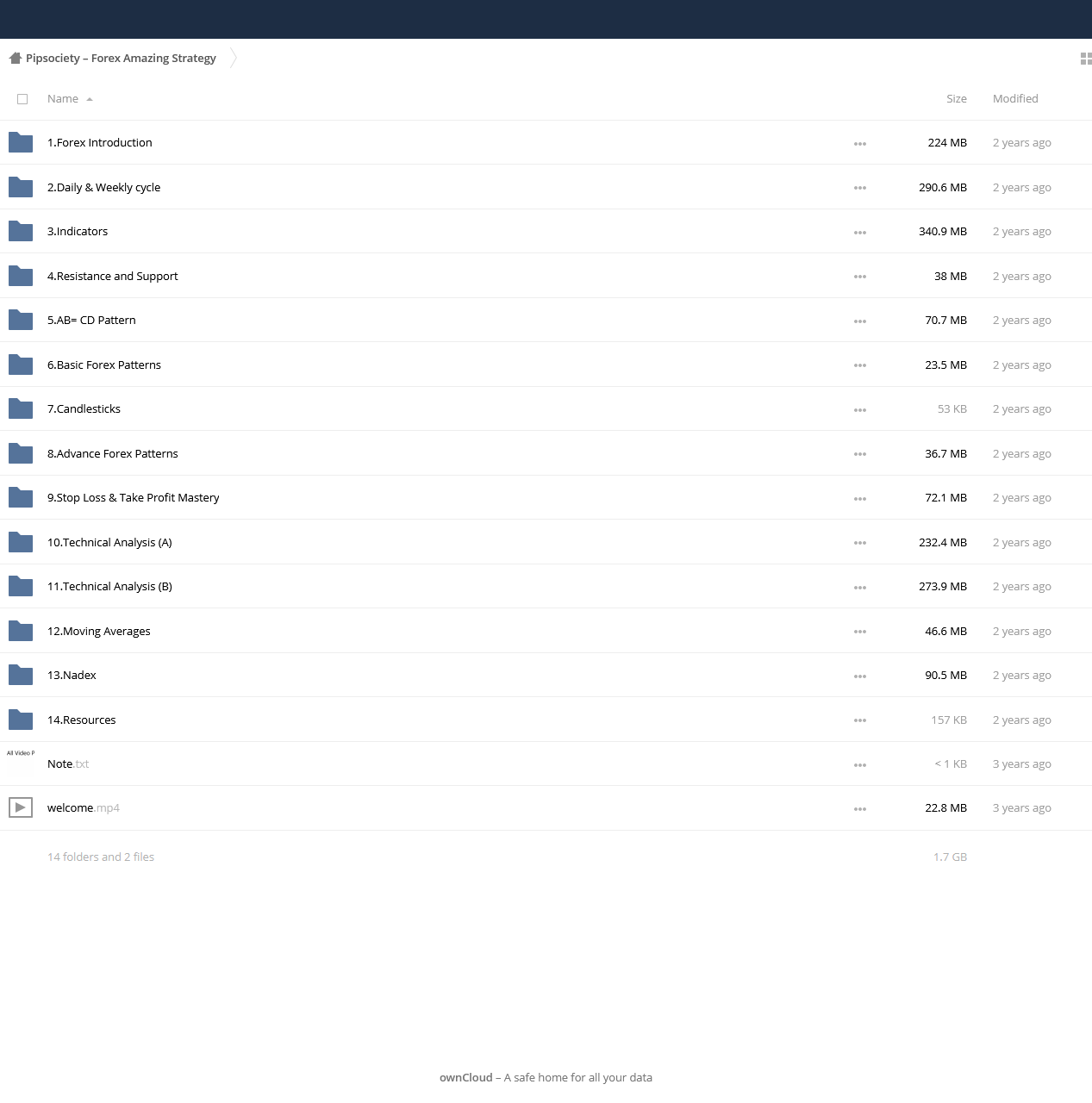Open Pipsociety – Forex Amazing Strategy breadcrumb

(121, 59)
